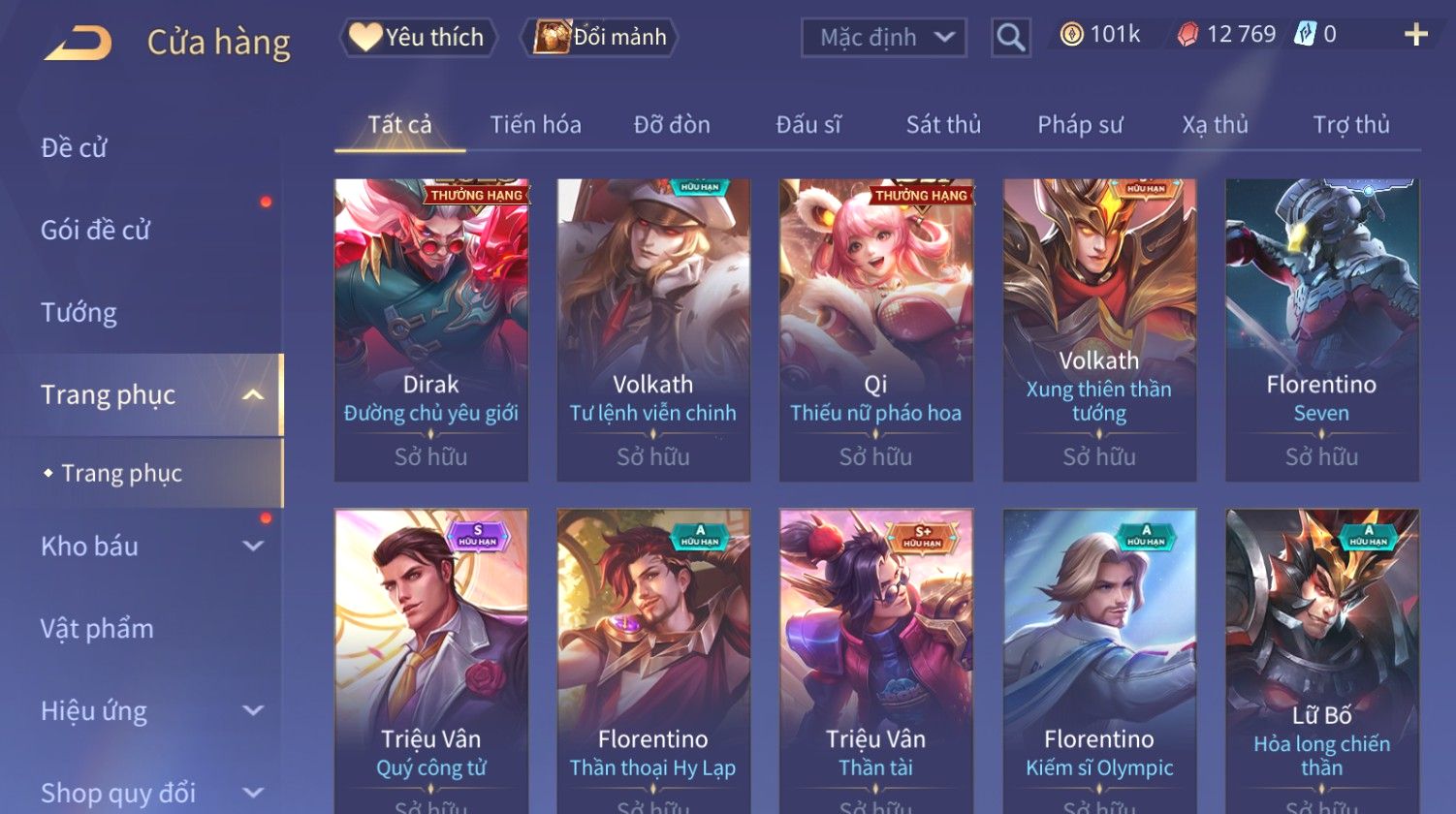The image size is (1456, 814).
Task: Expand the Hiệu ứng sidebar section
Action: tap(253, 710)
